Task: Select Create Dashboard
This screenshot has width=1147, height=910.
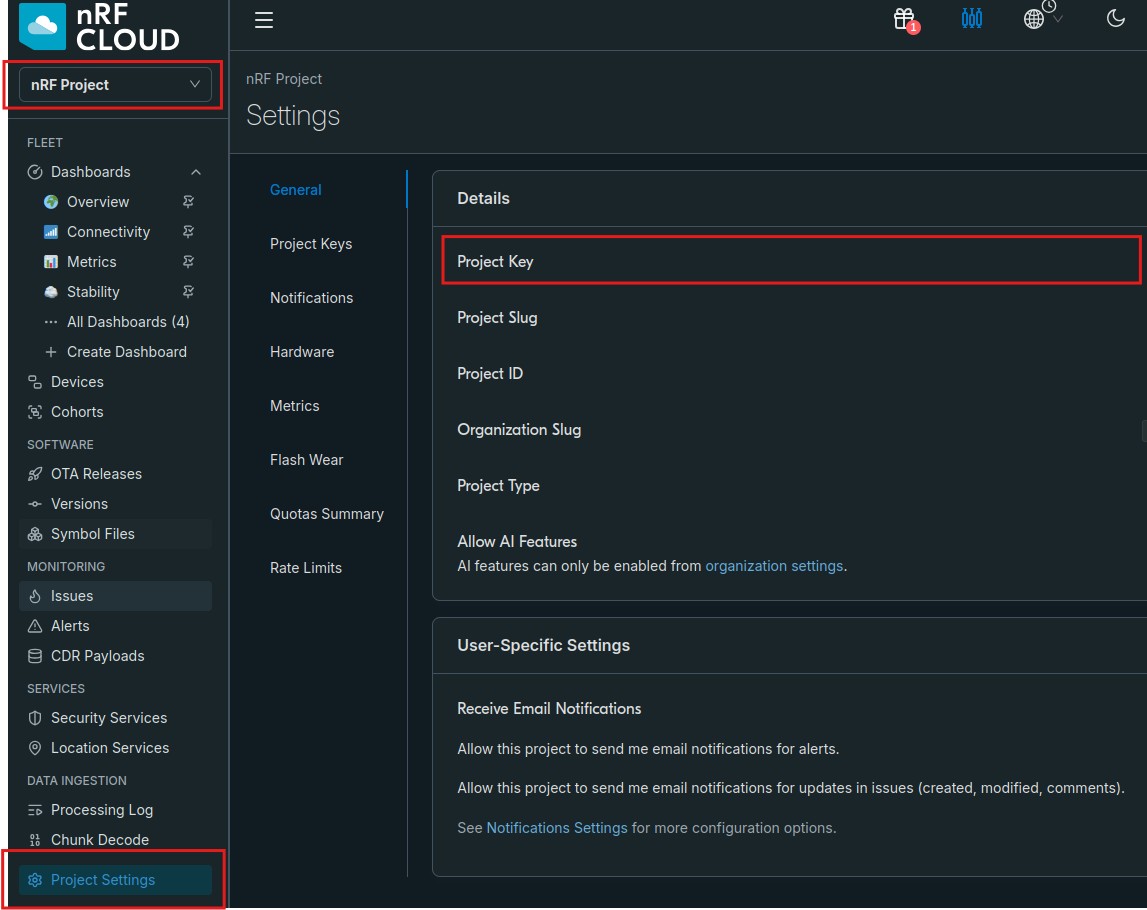Action: pos(127,352)
